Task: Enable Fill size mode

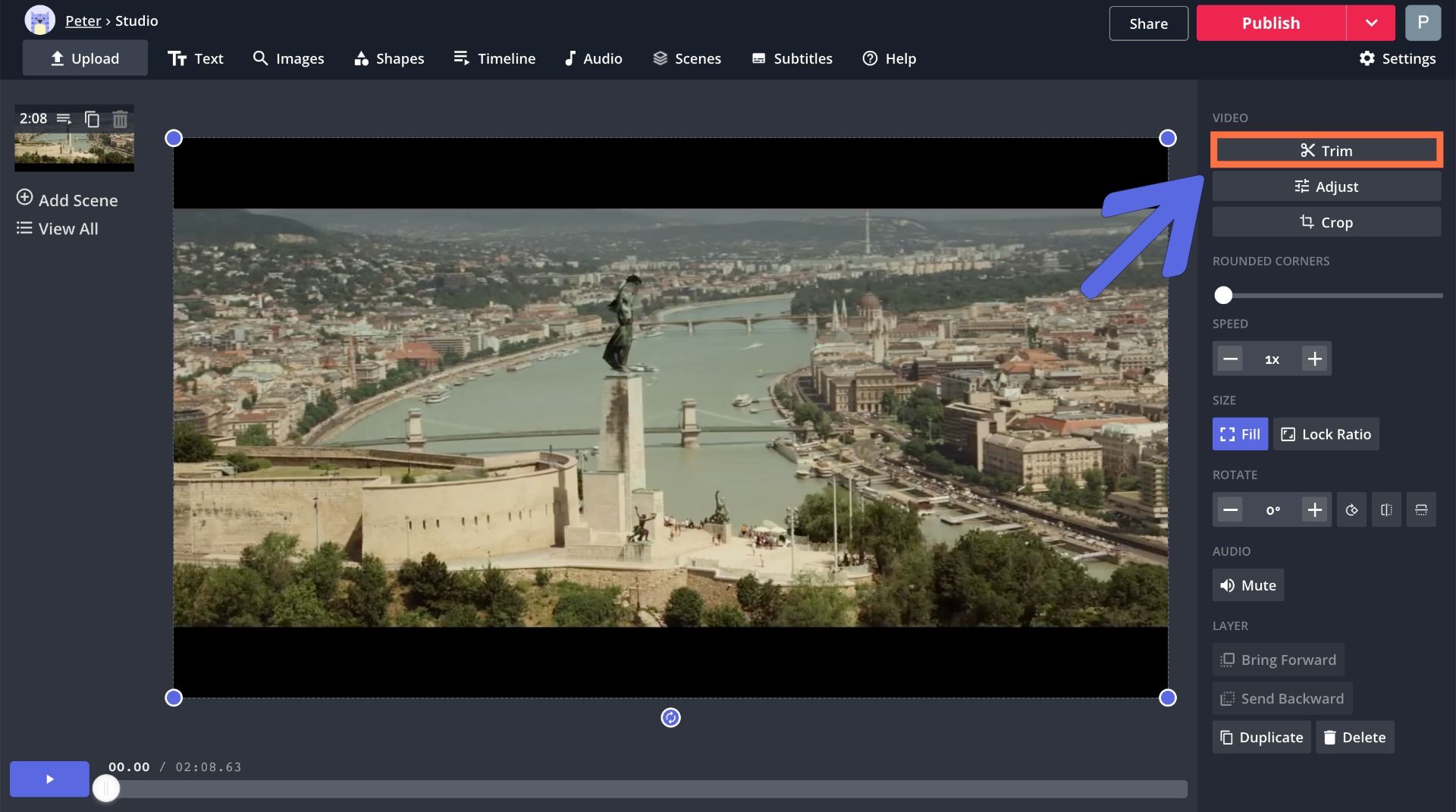Action: click(x=1240, y=434)
